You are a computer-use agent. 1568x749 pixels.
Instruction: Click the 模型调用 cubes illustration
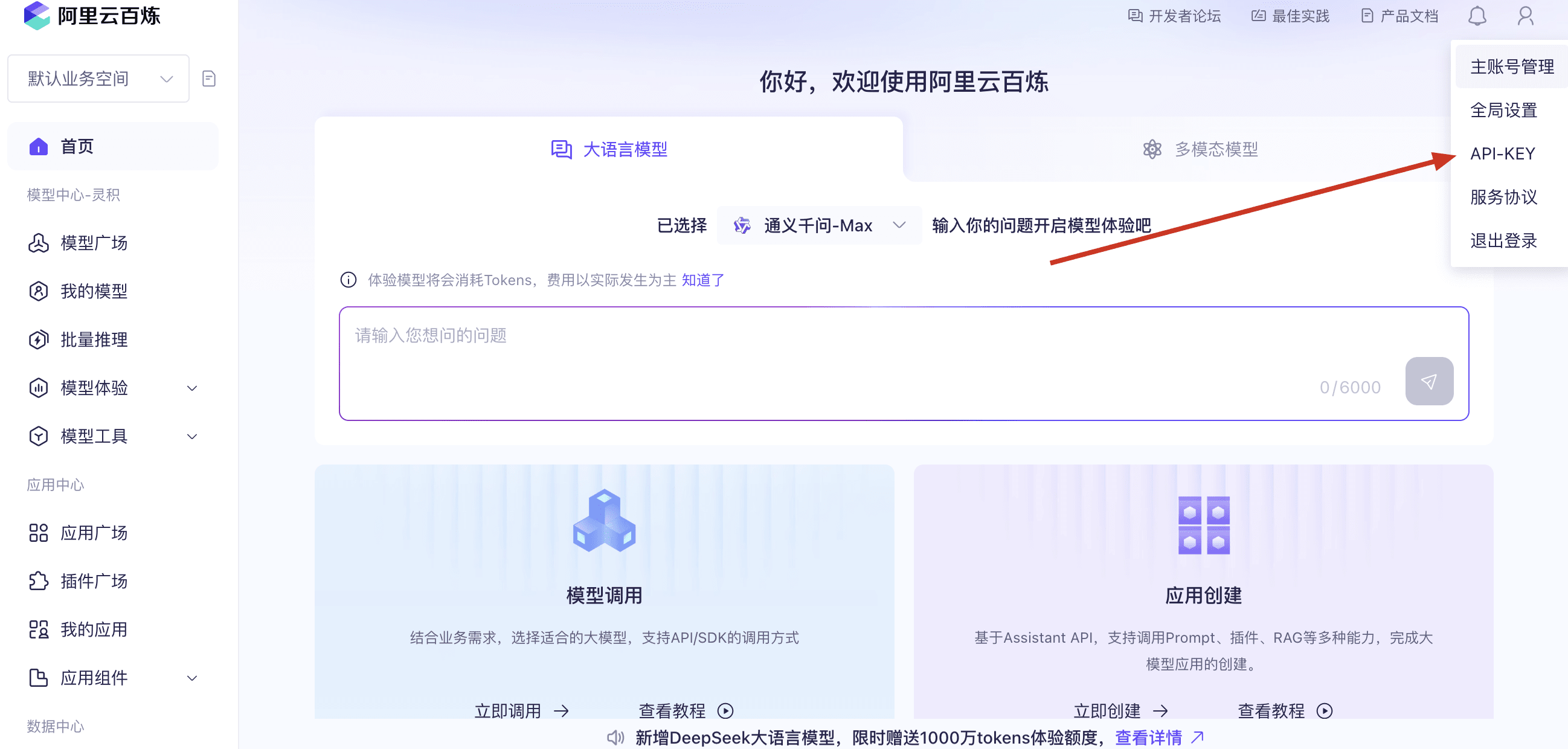click(604, 521)
